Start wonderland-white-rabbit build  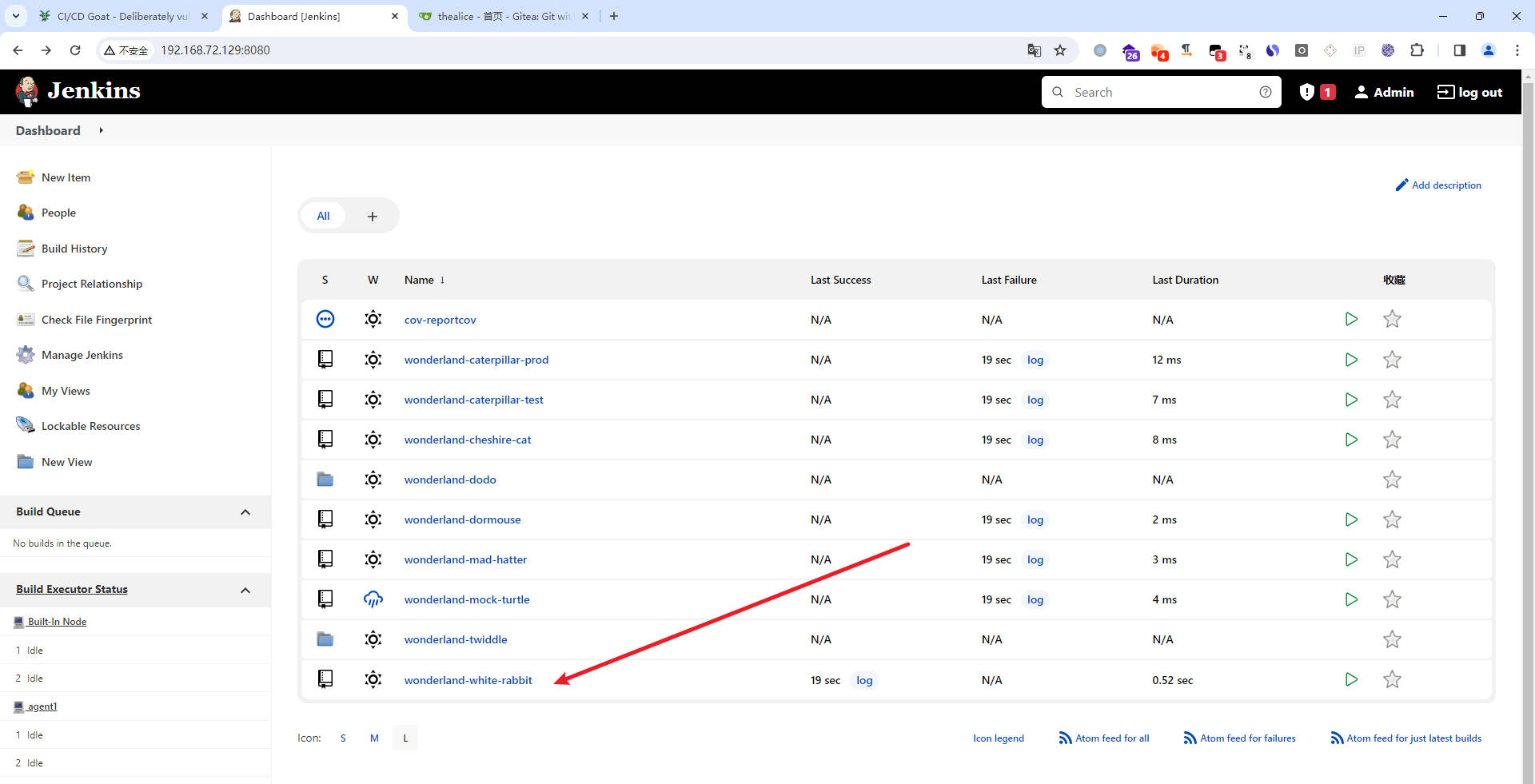[1351, 679]
